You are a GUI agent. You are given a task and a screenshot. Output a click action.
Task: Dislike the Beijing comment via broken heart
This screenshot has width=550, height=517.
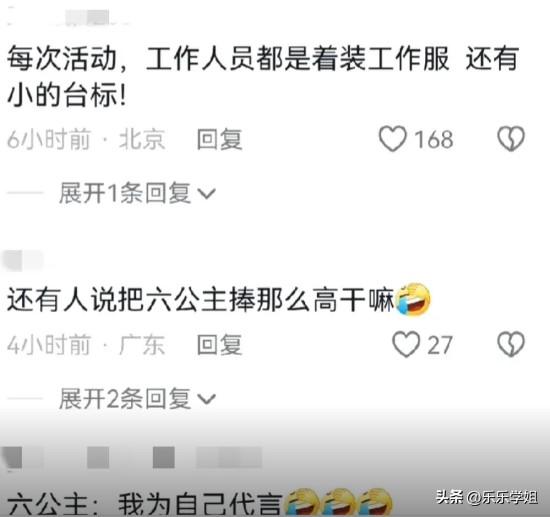tap(511, 139)
